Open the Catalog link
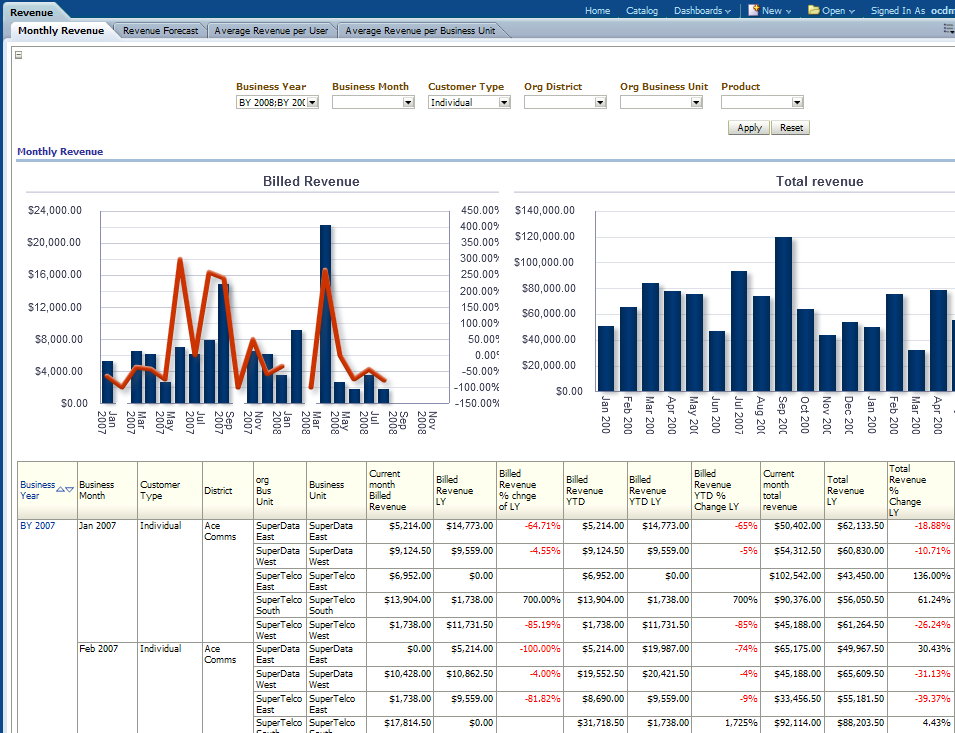Screen dimensions: 955x733 642,10
